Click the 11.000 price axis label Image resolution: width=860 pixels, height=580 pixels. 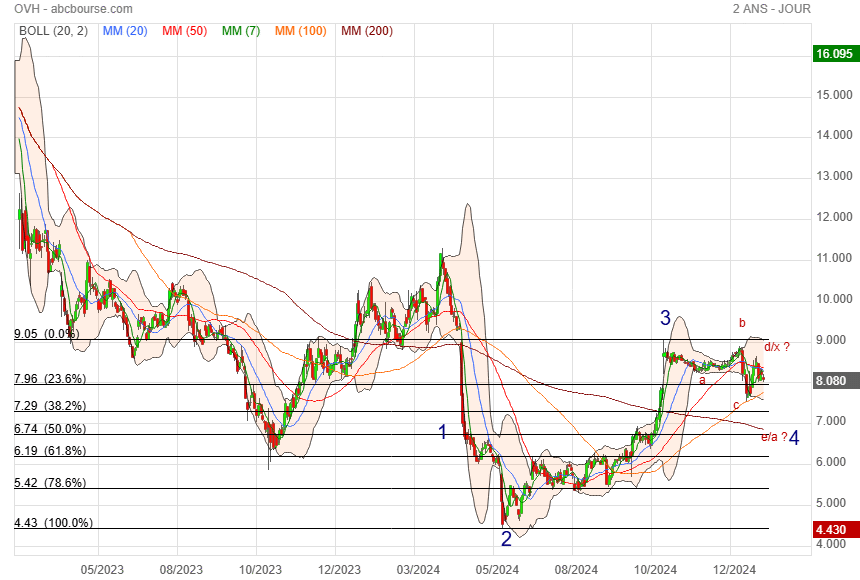(834, 258)
